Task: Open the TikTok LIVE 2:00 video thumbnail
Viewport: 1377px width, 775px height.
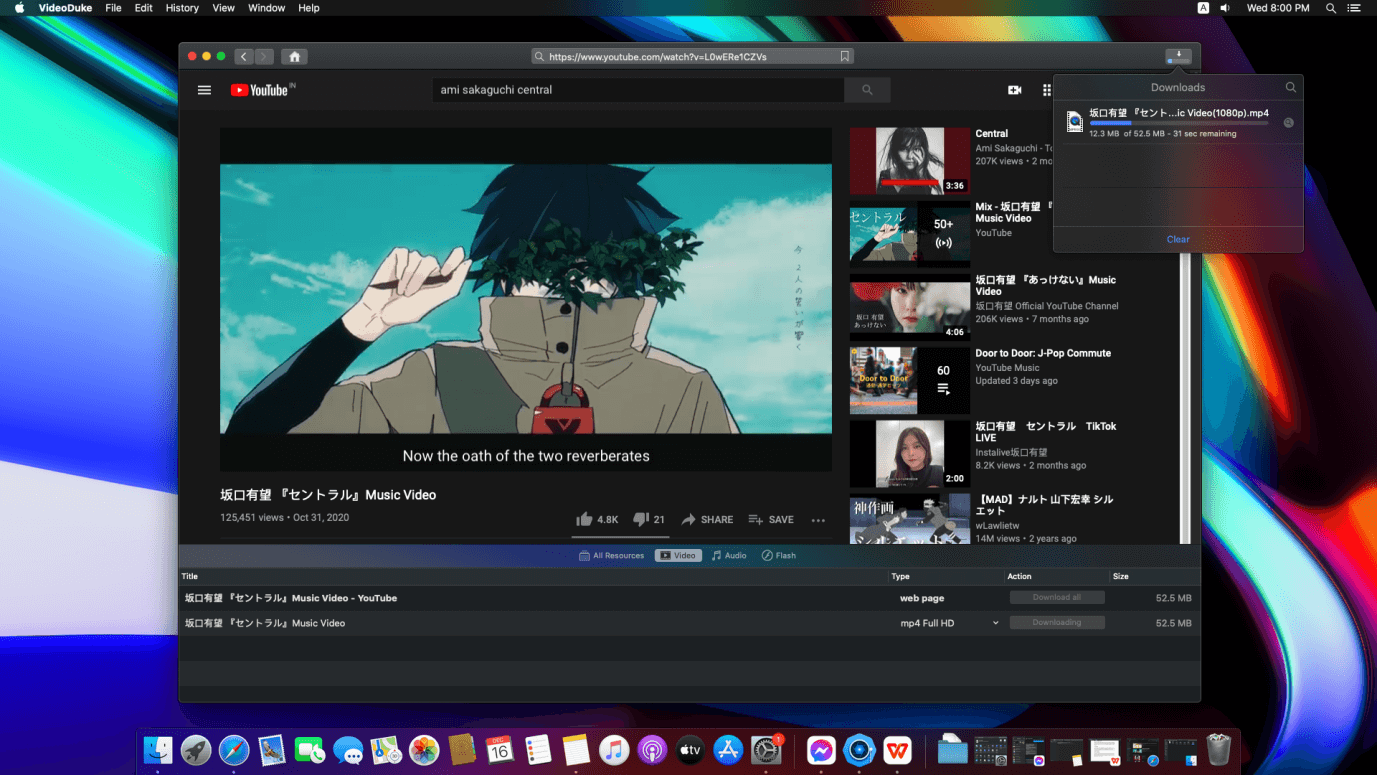Action: [910, 453]
